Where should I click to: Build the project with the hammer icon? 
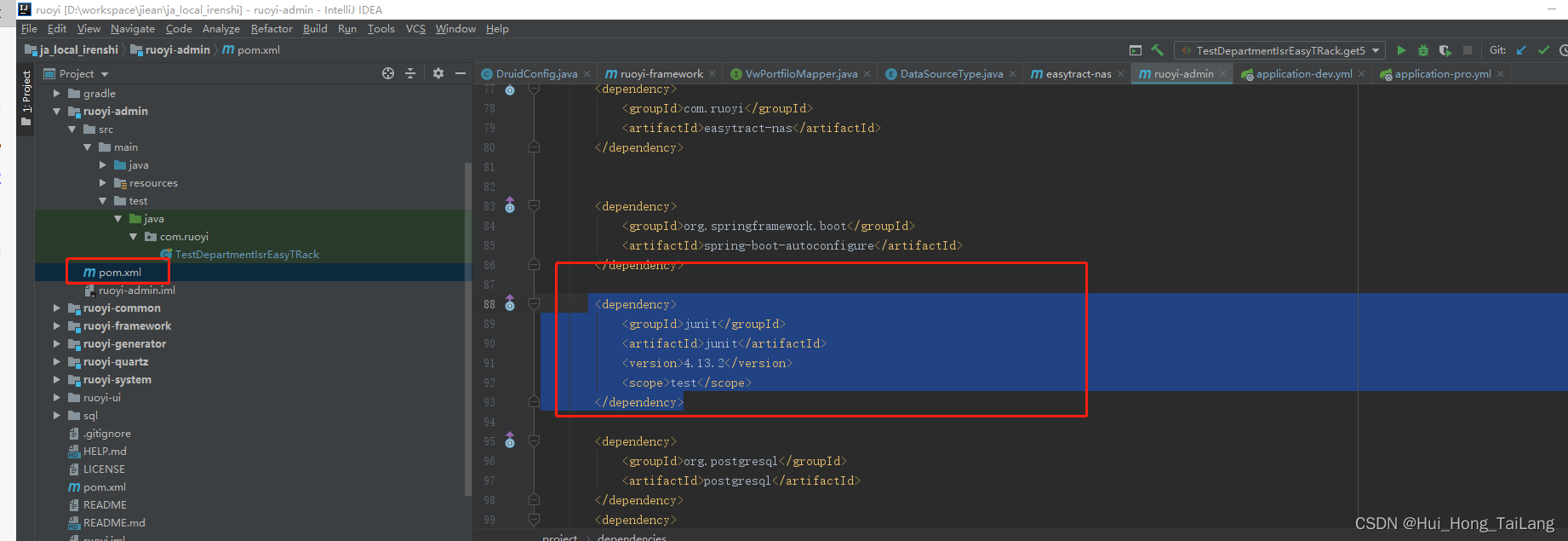click(1157, 50)
